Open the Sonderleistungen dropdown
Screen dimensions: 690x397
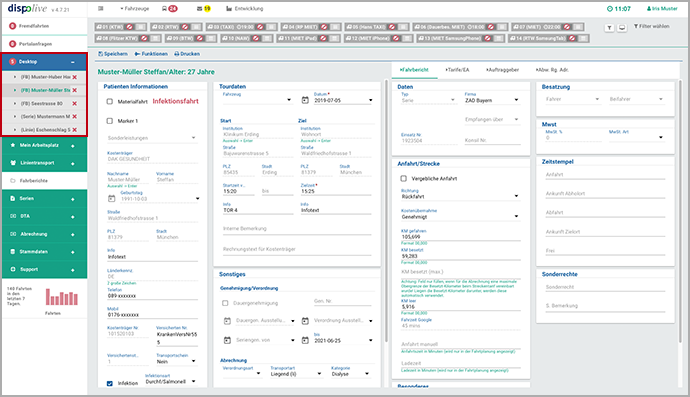click(152, 138)
